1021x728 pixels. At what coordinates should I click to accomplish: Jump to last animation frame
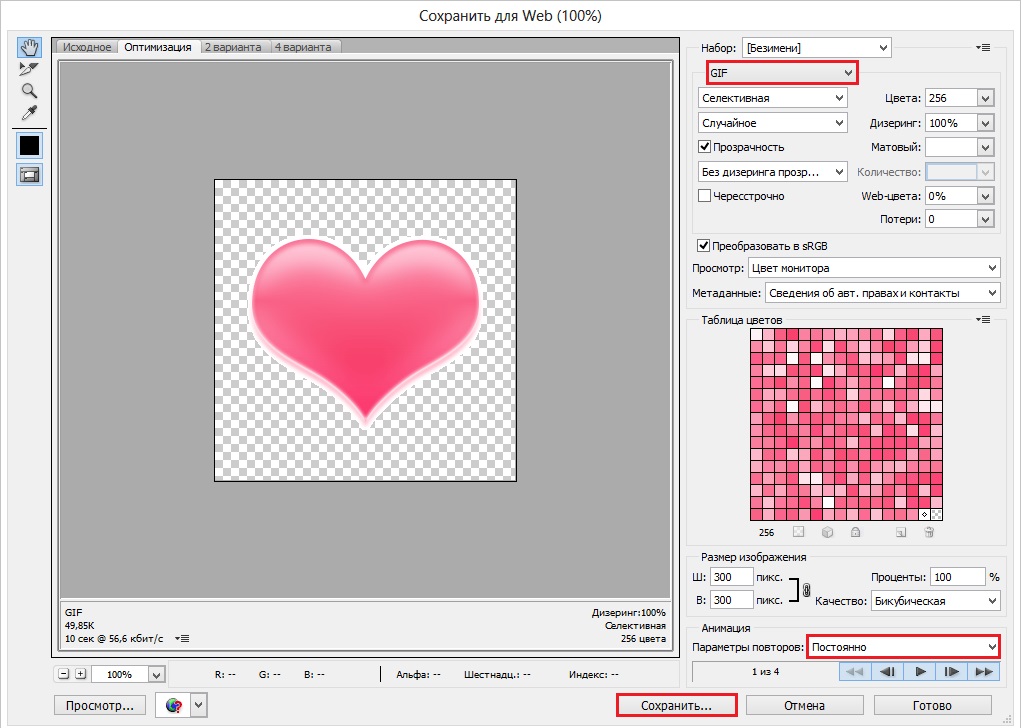pyautogui.click(x=984, y=671)
